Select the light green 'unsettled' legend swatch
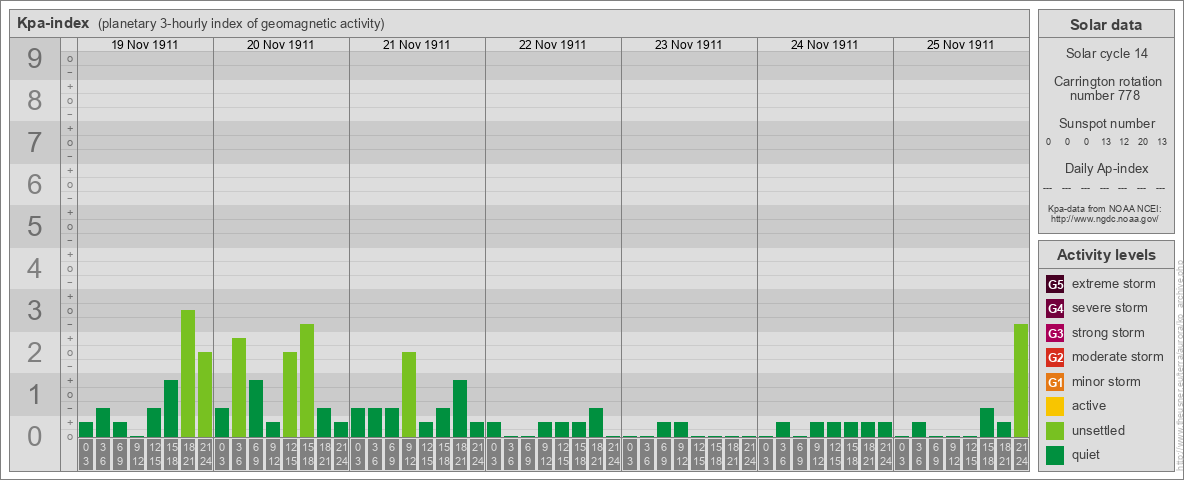 tap(1055, 431)
